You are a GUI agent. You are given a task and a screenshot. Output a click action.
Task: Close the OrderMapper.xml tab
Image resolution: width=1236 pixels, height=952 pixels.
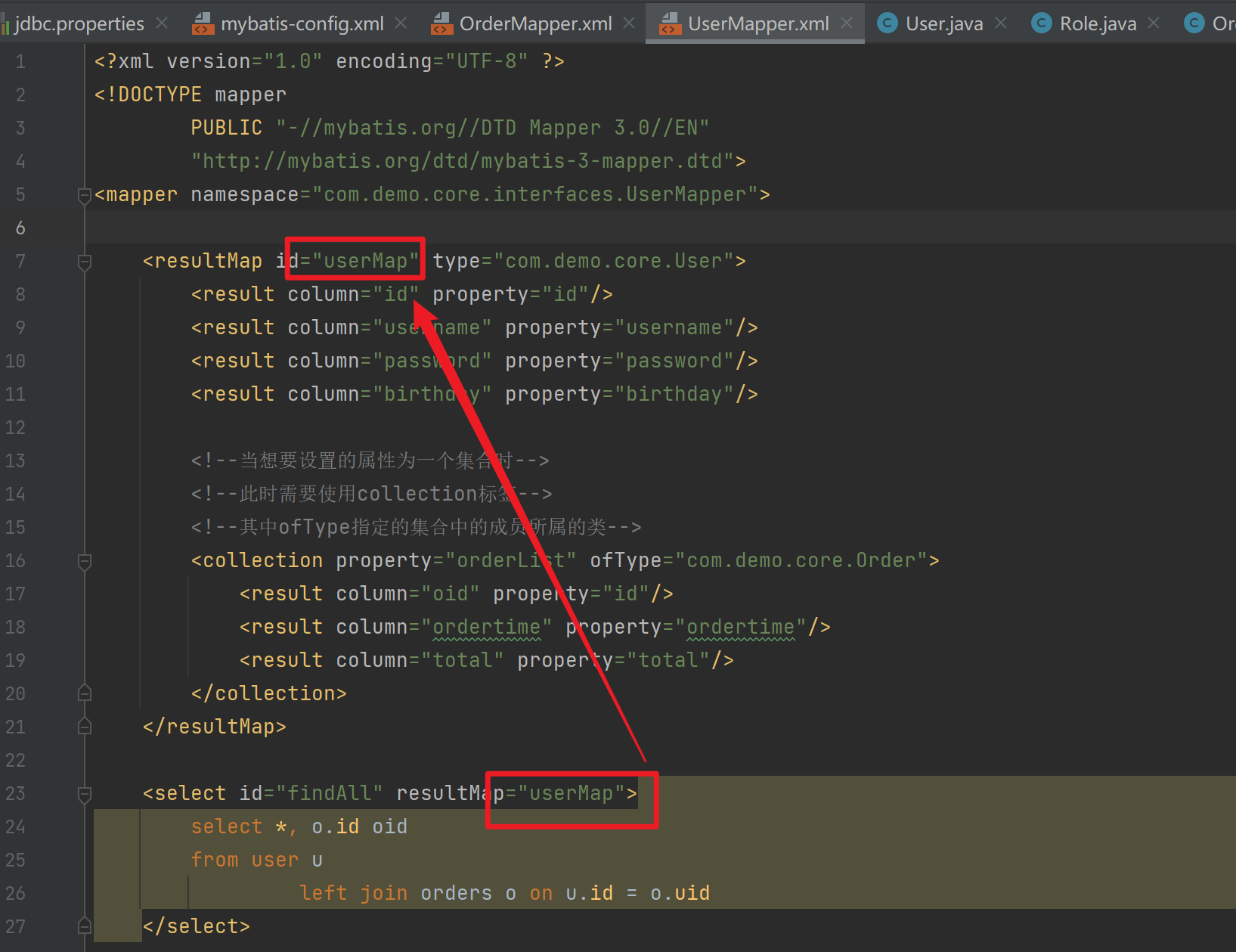629,23
